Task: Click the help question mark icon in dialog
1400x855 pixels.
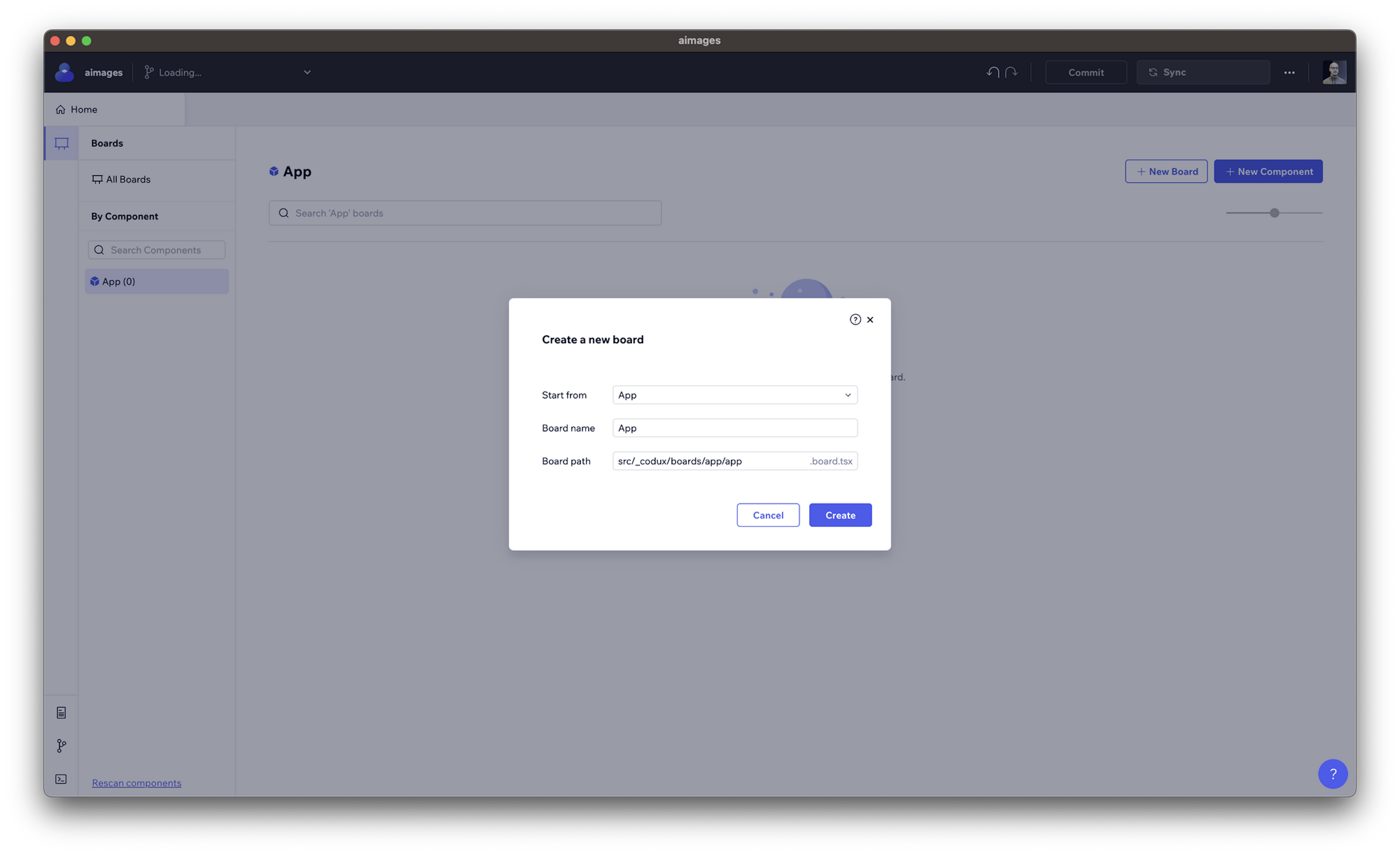Action: click(x=855, y=319)
